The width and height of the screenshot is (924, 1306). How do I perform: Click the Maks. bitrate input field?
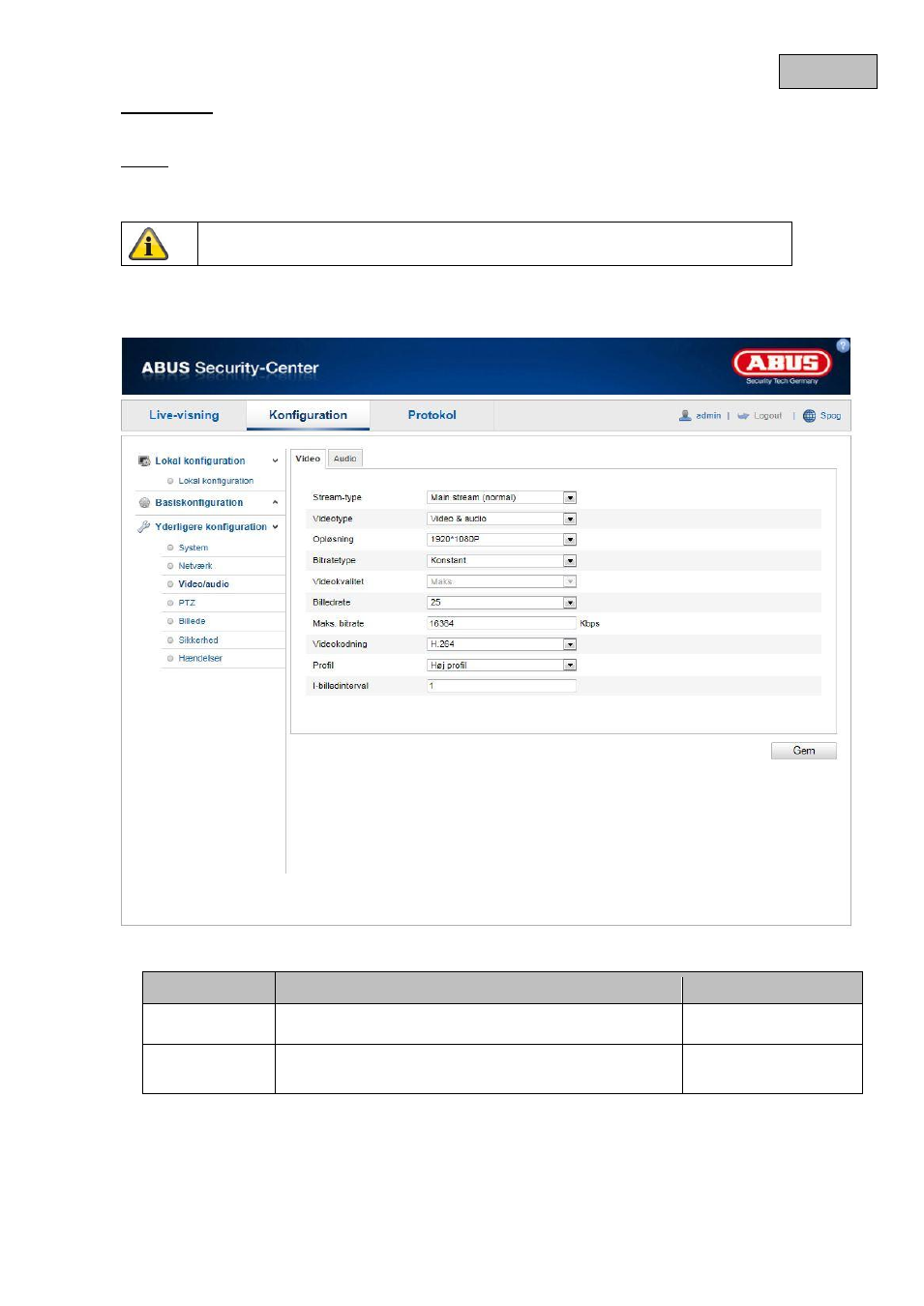[501, 623]
